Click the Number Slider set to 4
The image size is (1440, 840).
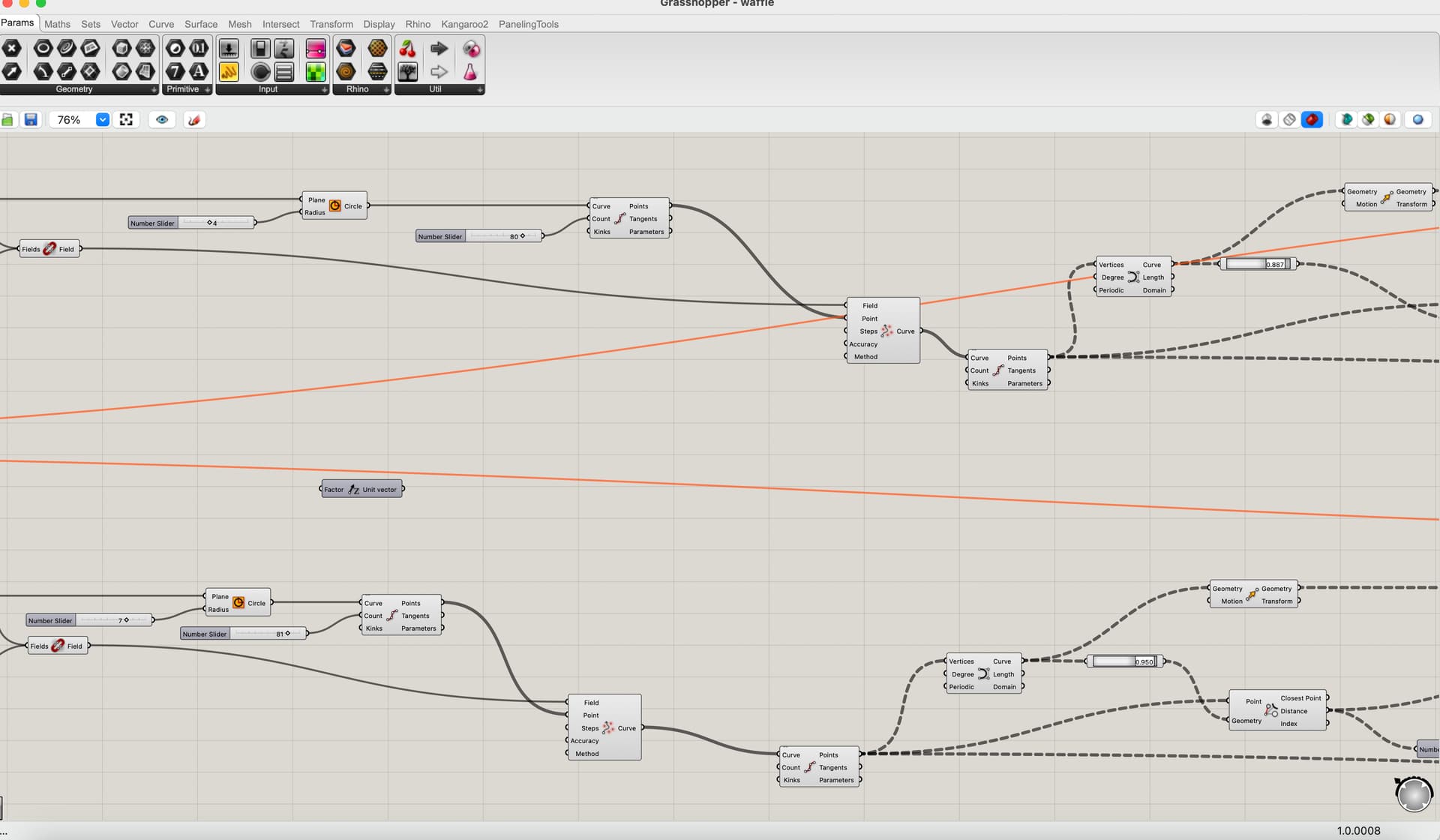[x=191, y=223]
